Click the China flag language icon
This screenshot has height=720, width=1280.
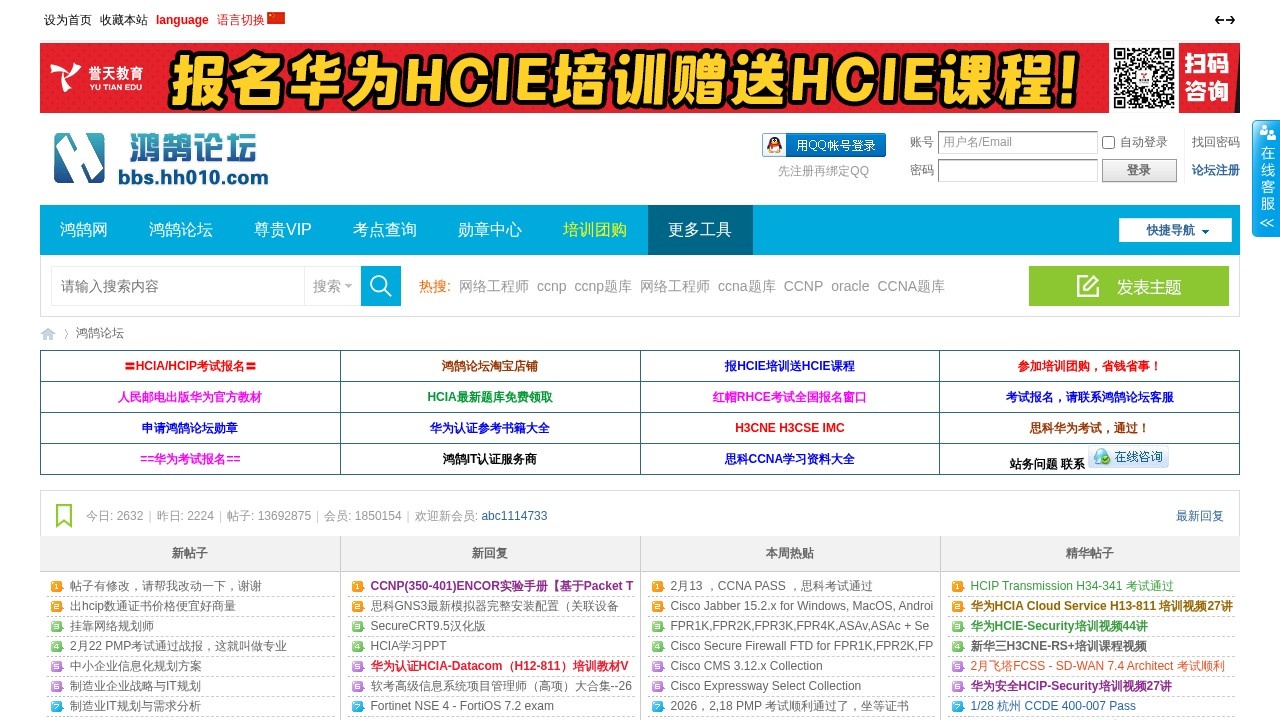click(276, 18)
